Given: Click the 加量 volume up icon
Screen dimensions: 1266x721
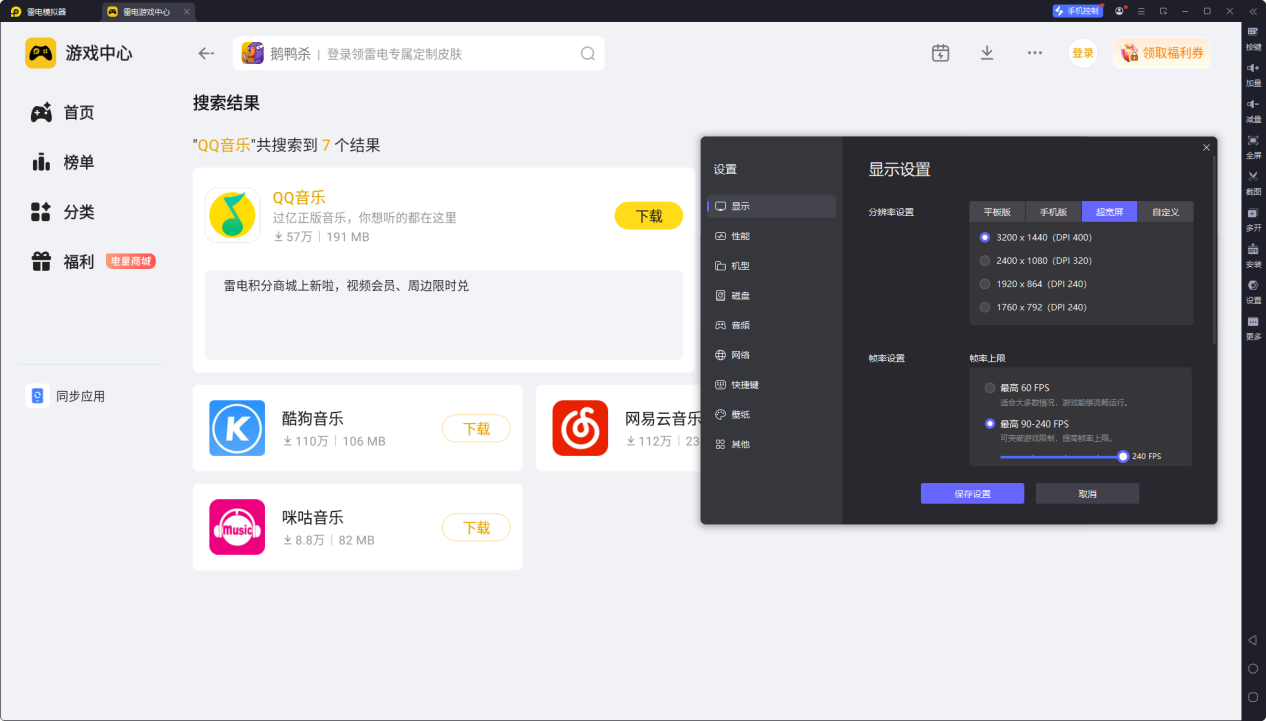Looking at the screenshot, I should (x=1253, y=68).
